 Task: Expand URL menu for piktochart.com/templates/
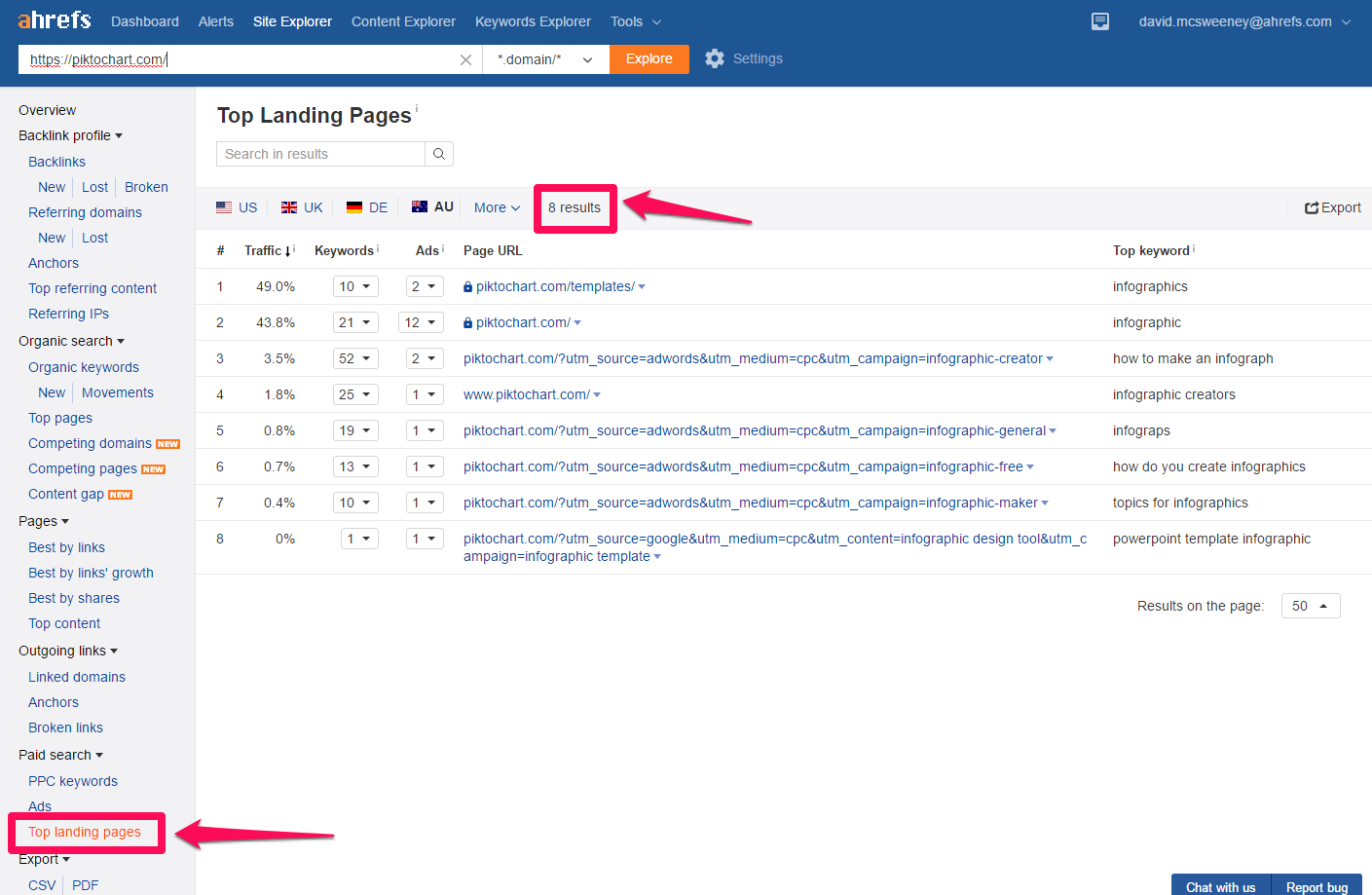coord(642,287)
